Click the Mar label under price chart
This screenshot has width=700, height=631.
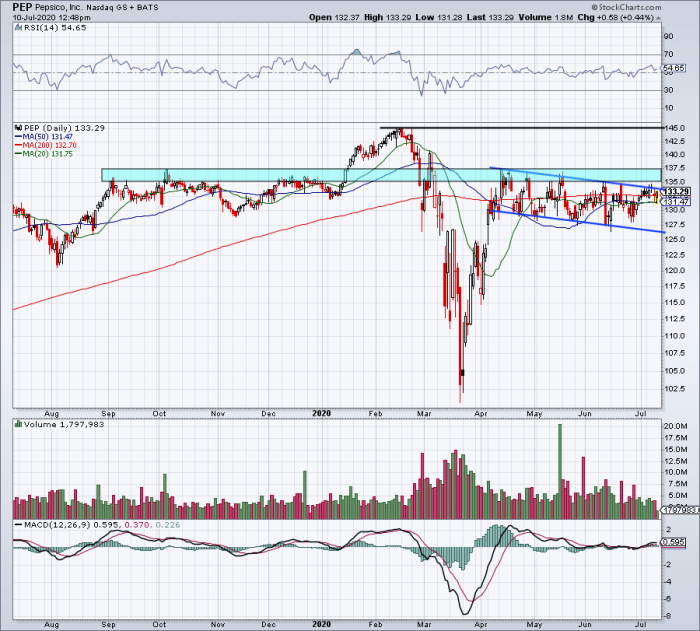pyautogui.click(x=424, y=414)
